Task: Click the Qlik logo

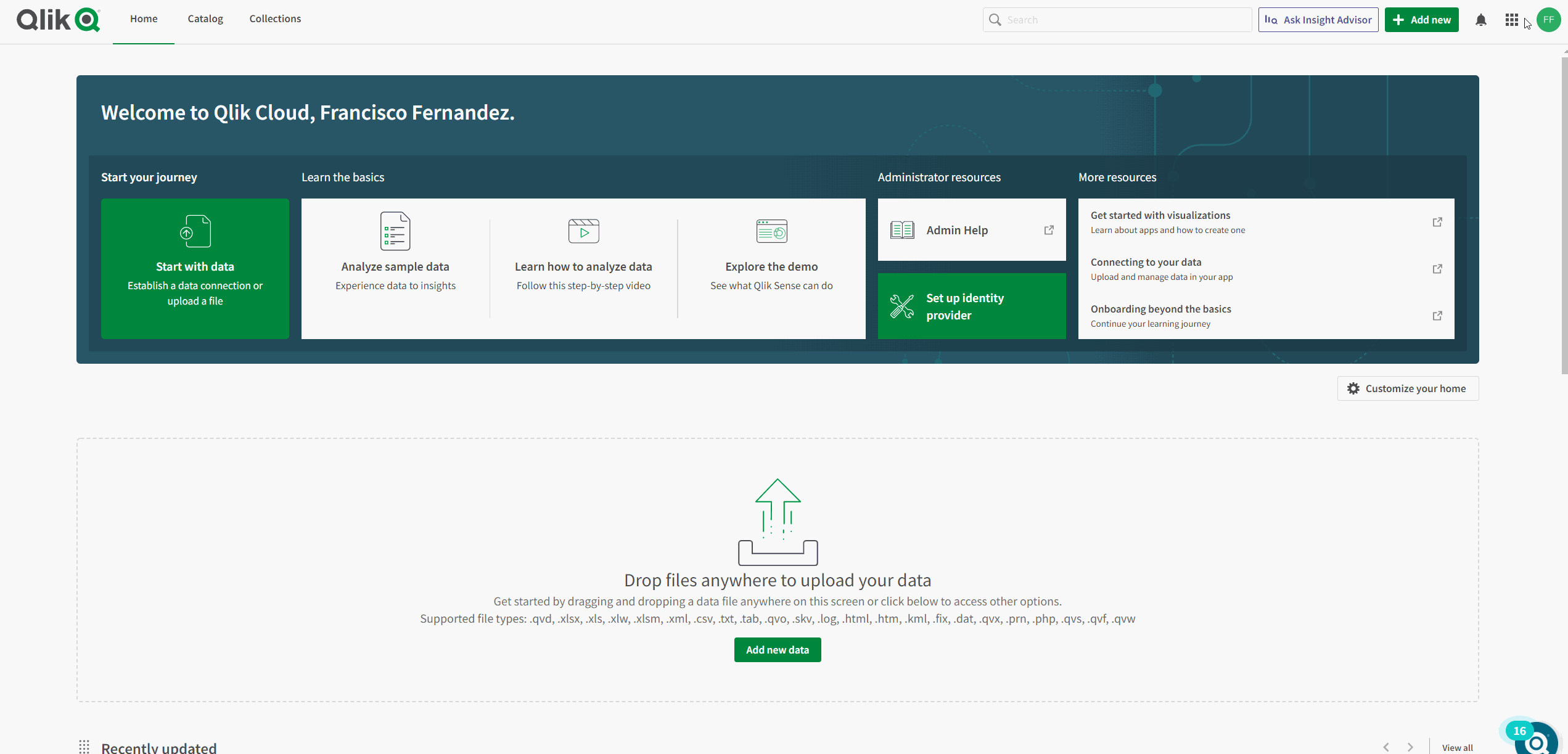Action: pyautogui.click(x=59, y=20)
